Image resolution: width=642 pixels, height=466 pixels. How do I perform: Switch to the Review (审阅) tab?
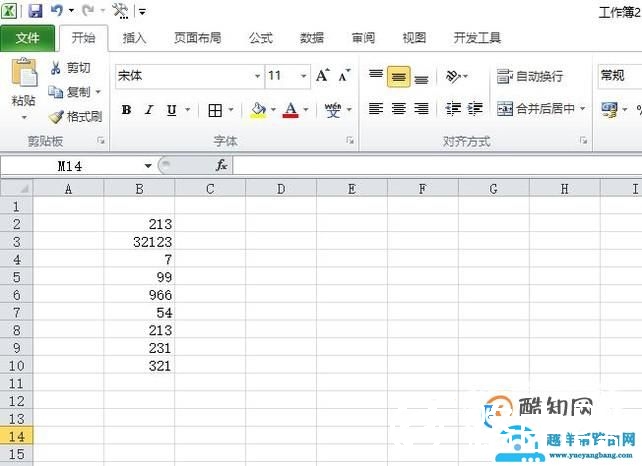click(x=363, y=38)
